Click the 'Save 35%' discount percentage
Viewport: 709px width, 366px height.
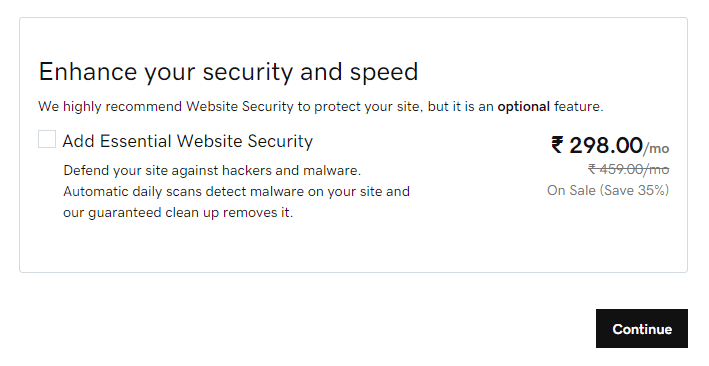634,190
